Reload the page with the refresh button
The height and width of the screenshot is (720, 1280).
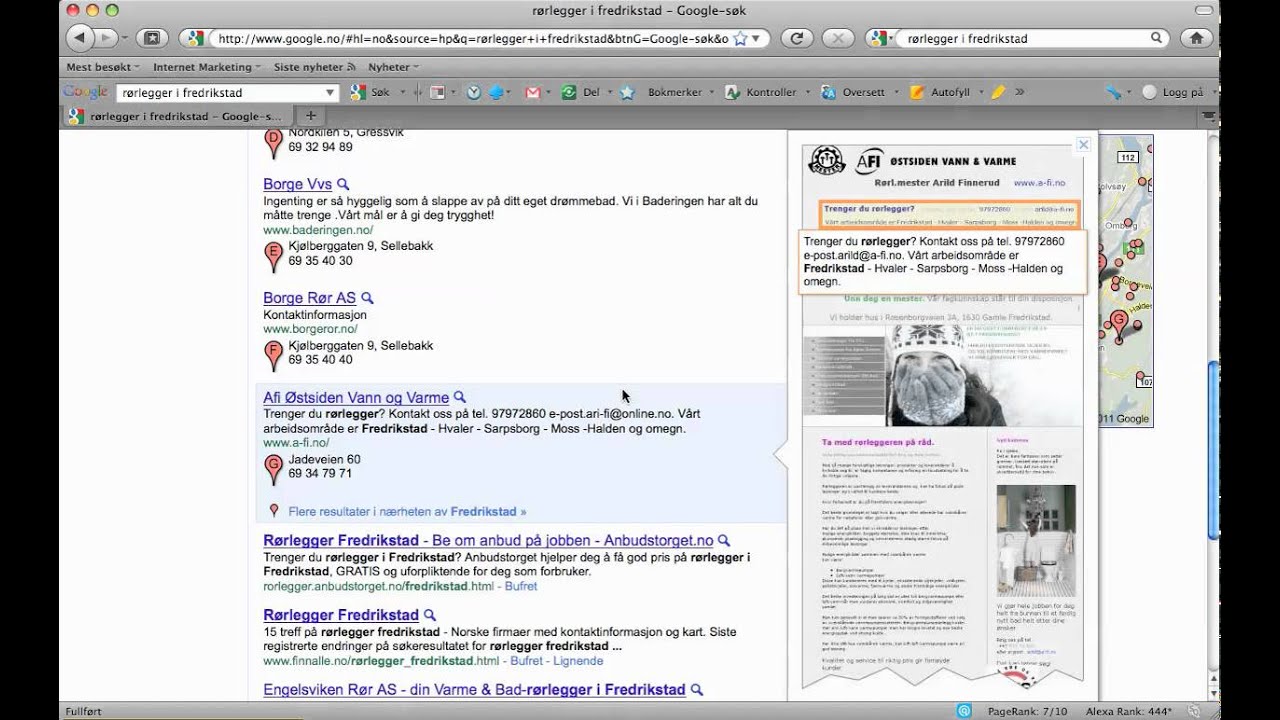[797, 38]
